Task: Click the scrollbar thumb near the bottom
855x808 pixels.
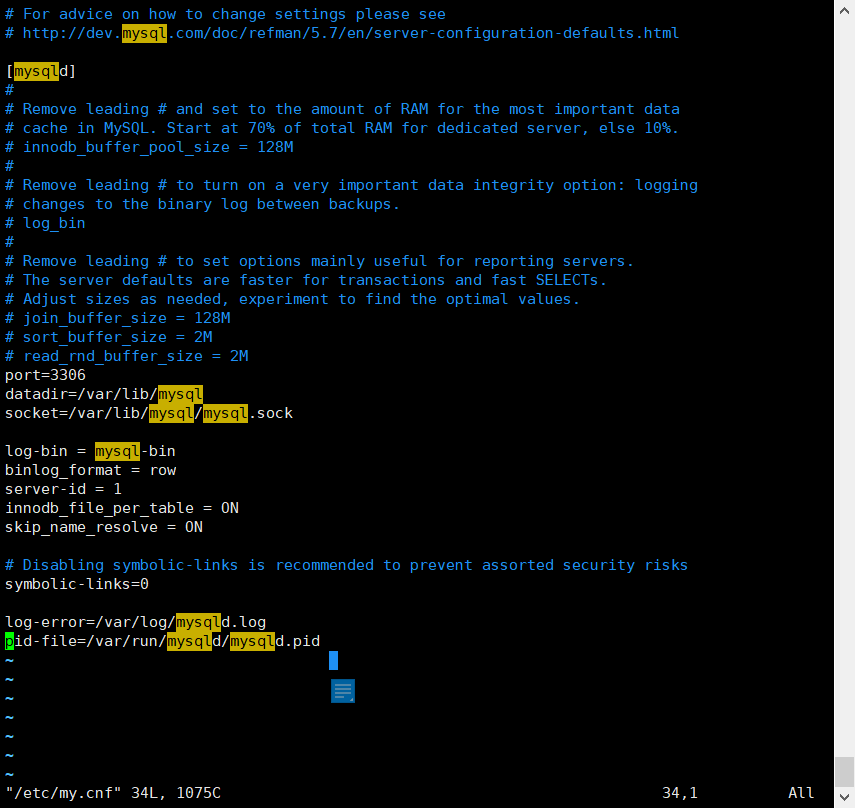Action: (843, 770)
